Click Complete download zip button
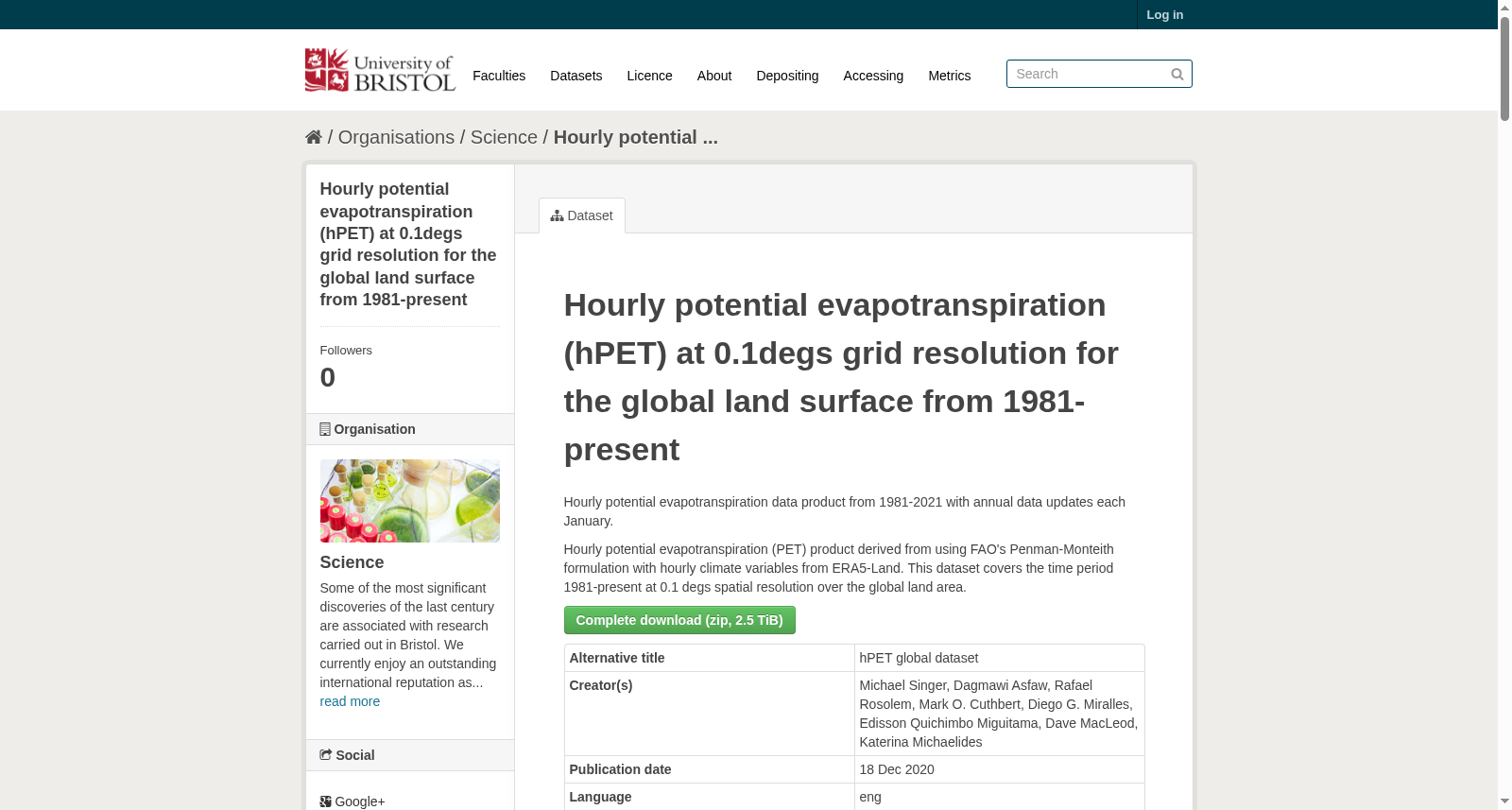 (x=679, y=620)
